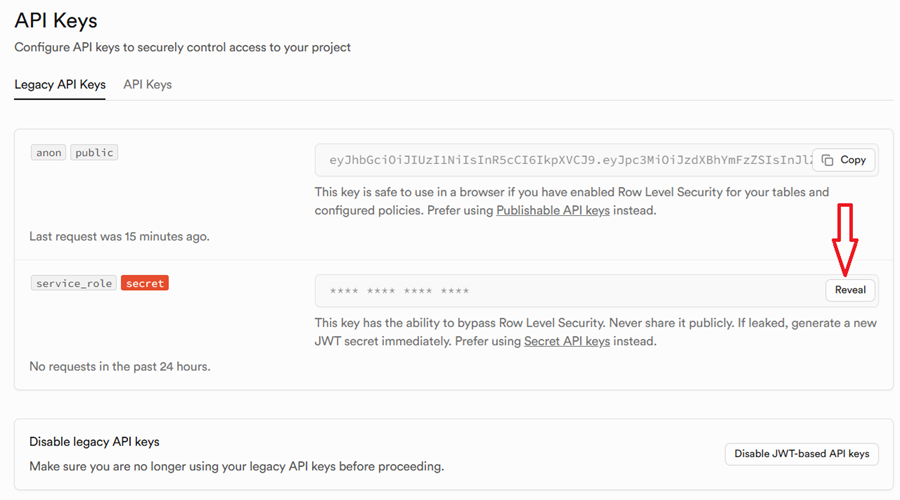This screenshot has height=500, width=900.
Task: Click the API Keys page heading
Action: 56,20
